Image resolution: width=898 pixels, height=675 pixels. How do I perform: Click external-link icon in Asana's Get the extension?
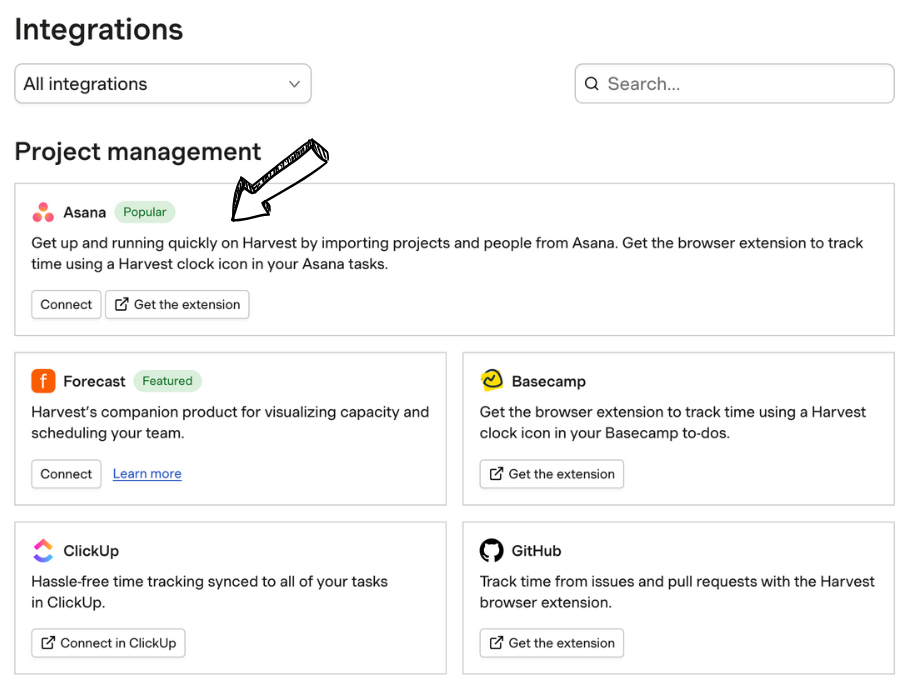click(x=121, y=304)
